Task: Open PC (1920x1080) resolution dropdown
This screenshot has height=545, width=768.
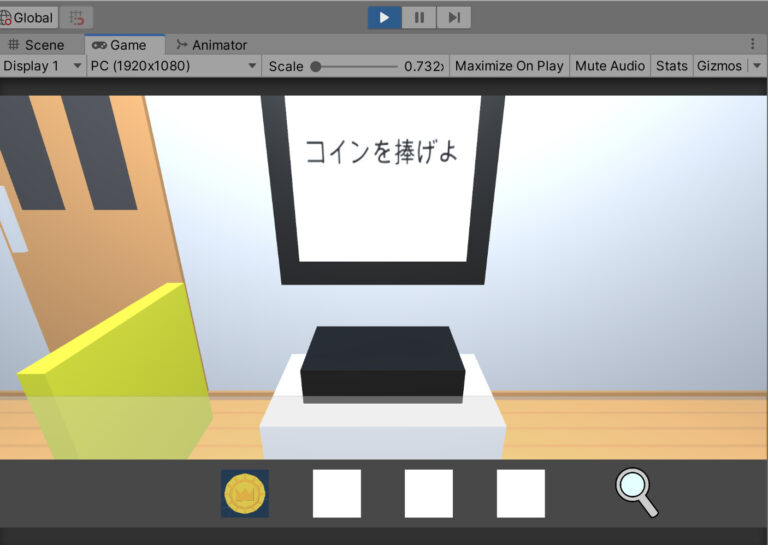Action: (173, 66)
